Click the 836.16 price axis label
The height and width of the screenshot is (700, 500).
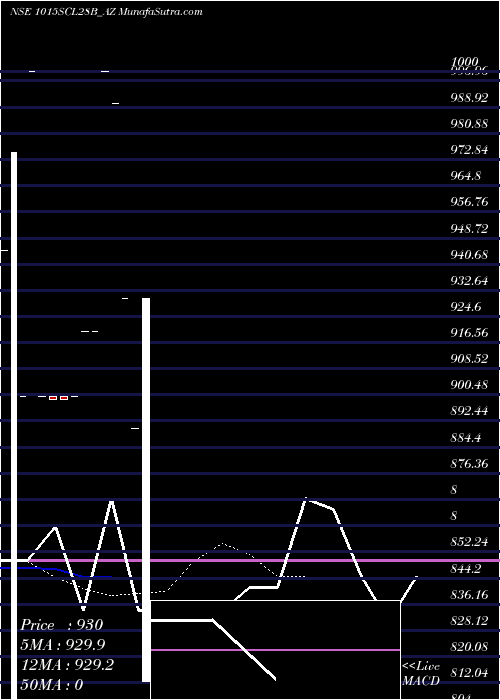[x=469, y=595]
